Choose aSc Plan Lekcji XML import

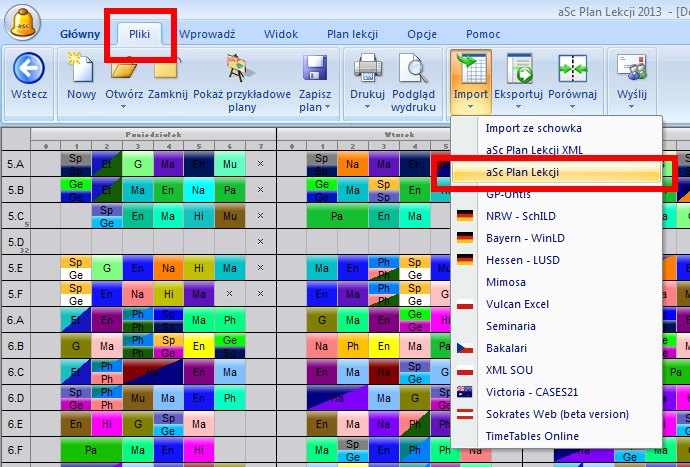pos(557,150)
